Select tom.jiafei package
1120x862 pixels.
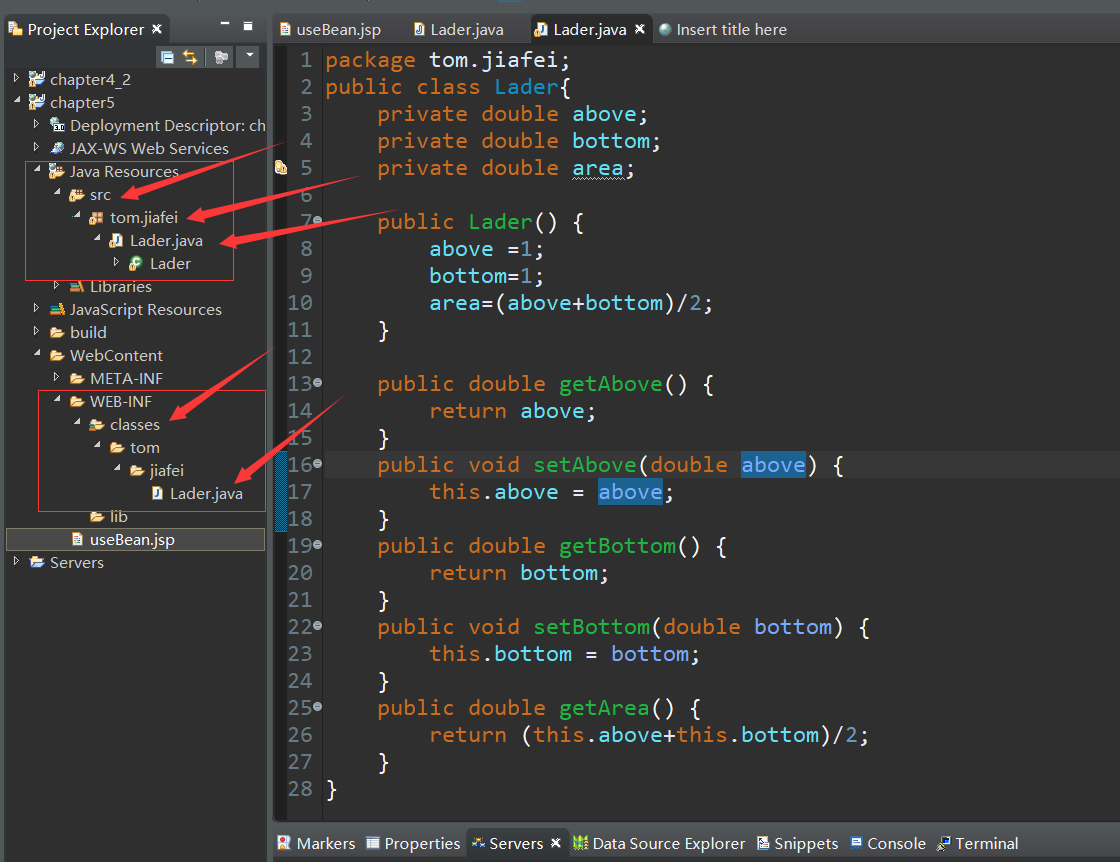click(x=144, y=218)
